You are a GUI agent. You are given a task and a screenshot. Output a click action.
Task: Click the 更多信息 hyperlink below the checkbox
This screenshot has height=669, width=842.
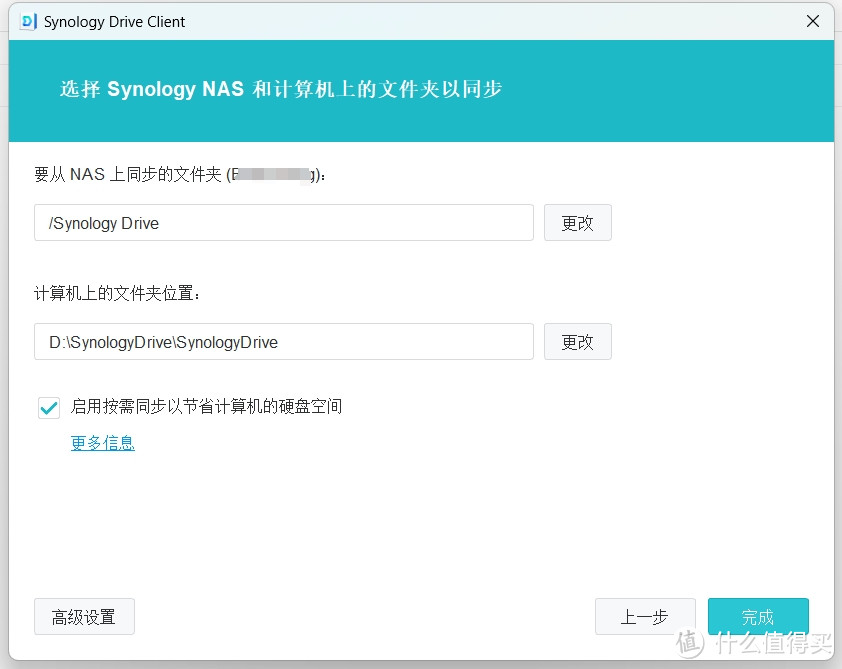(x=102, y=442)
